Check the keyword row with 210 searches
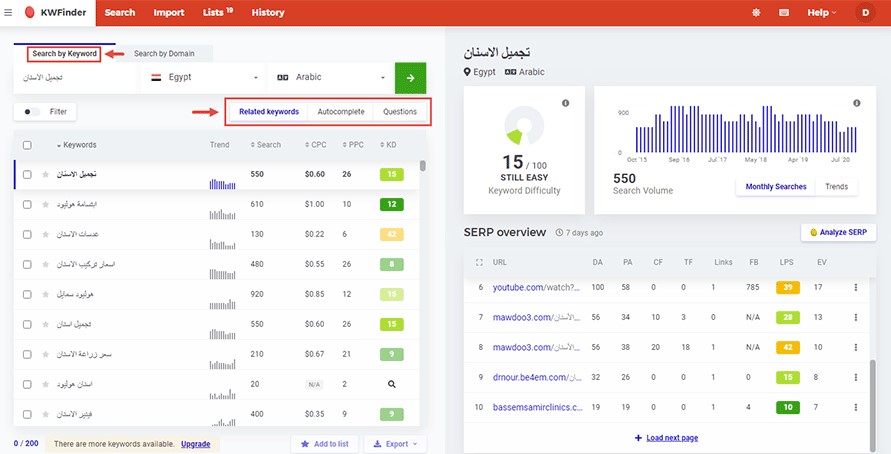 click(x=27, y=354)
